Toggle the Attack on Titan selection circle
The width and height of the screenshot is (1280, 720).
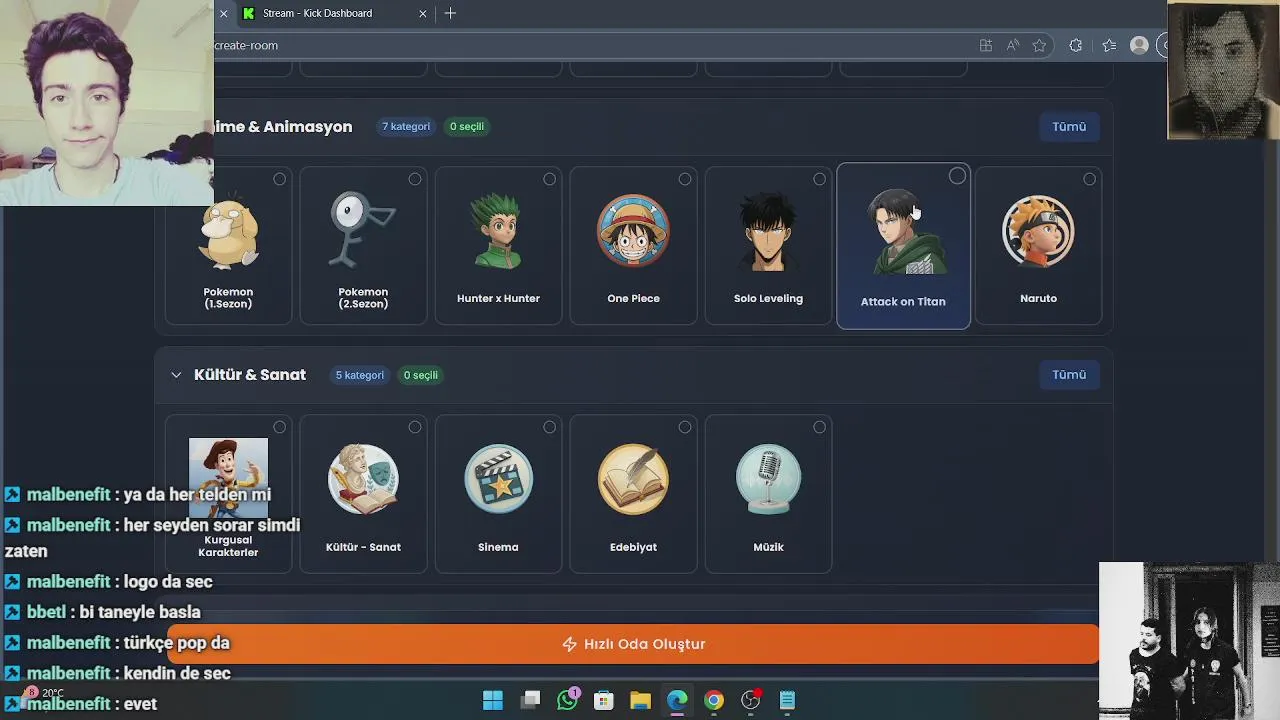(x=957, y=176)
